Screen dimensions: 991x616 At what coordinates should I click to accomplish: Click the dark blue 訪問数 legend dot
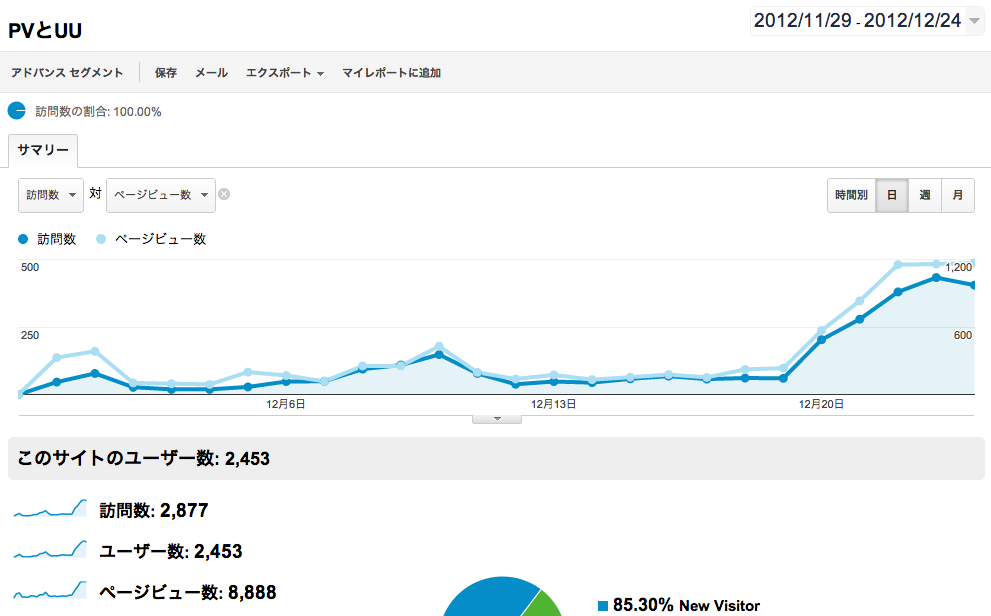pyautogui.click(x=23, y=239)
